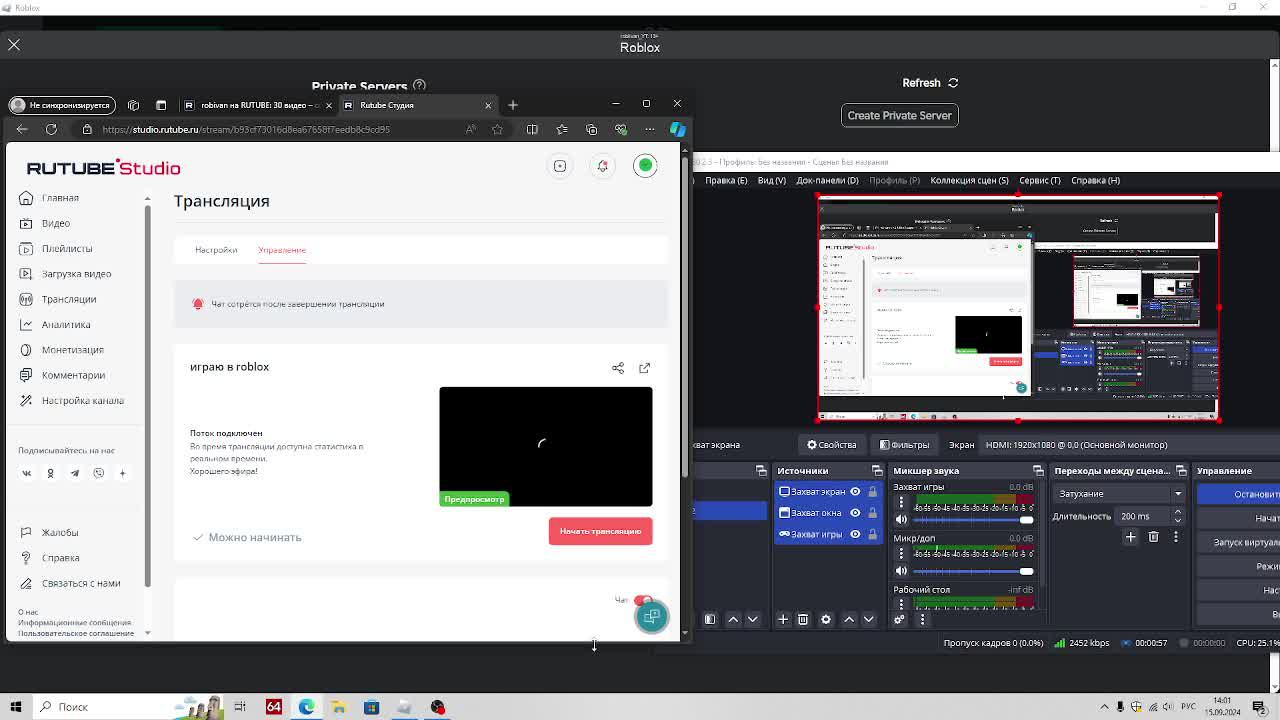Switch to Настройки tab in Трансляция

coord(216,250)
